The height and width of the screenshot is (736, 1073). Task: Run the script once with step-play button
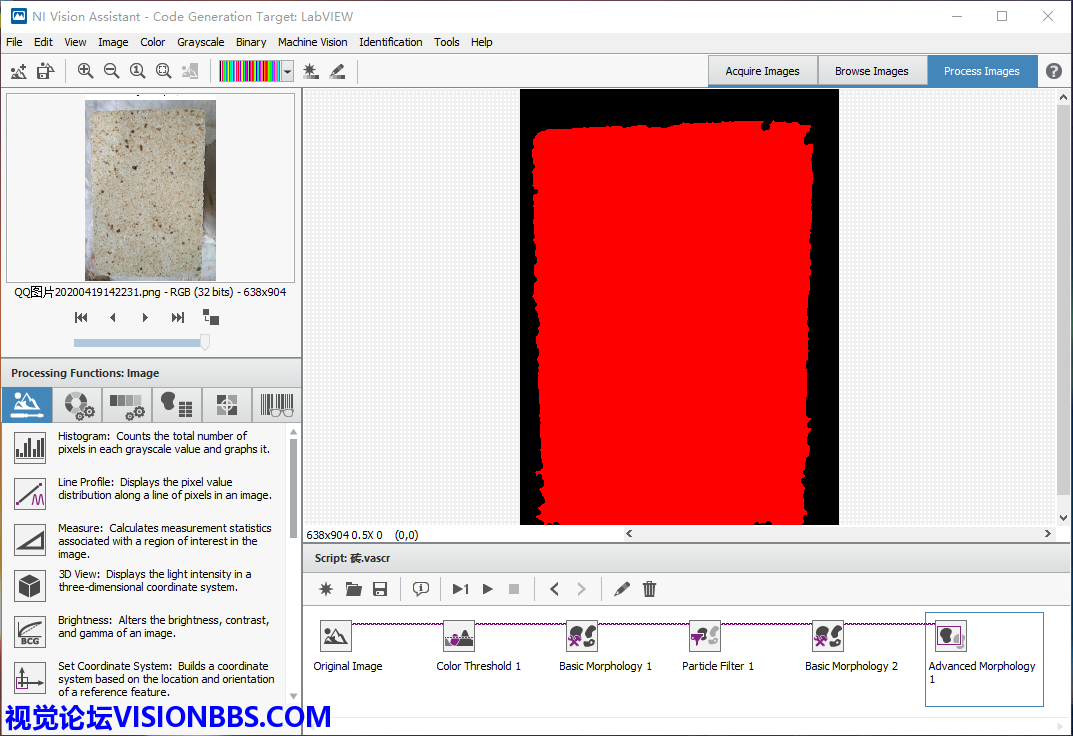pos(460,589)
